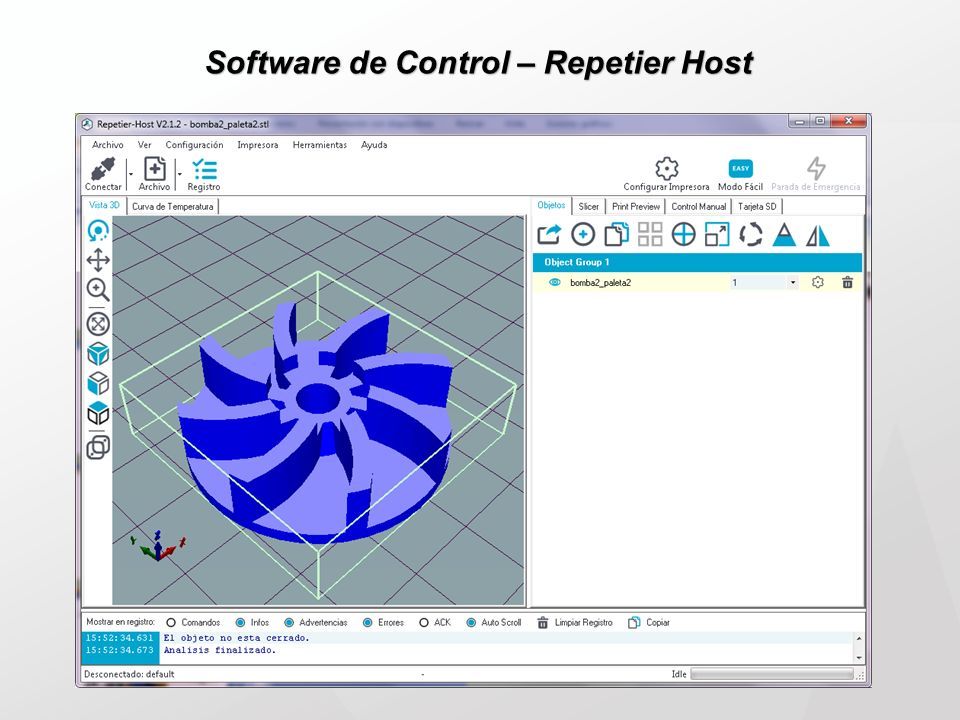The height and width of the screenshot is (720, 960).
Task: Select the zoom magnifier tool
Action: 98,290
